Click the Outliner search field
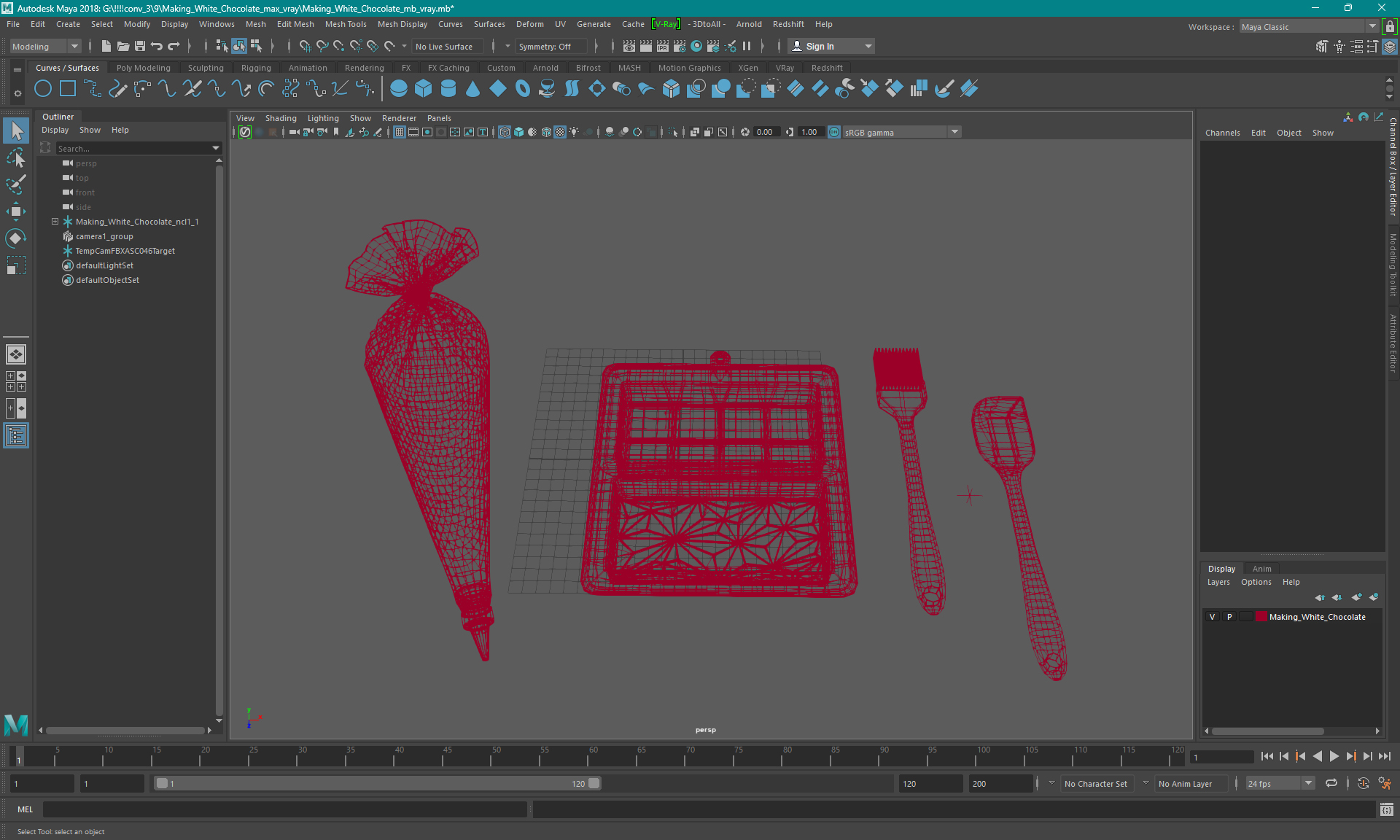Screen dimensions: 1400x840 [133, 148]
